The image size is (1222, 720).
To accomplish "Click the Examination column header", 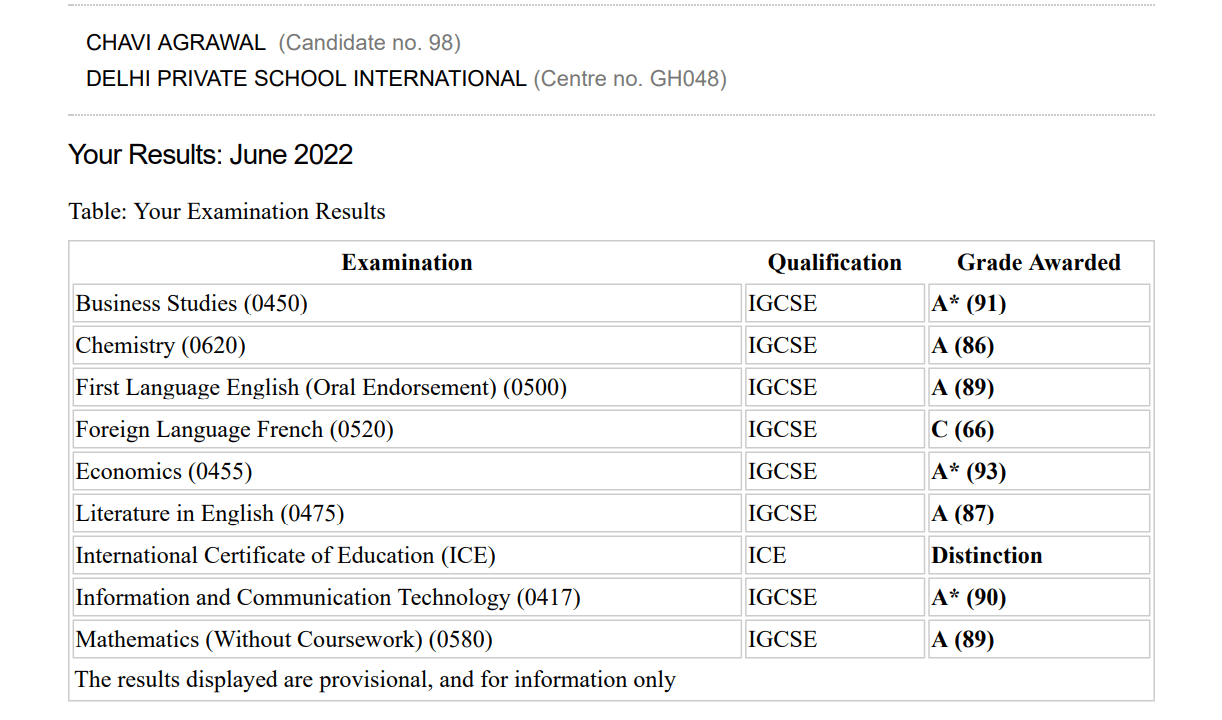I will 406,263.
